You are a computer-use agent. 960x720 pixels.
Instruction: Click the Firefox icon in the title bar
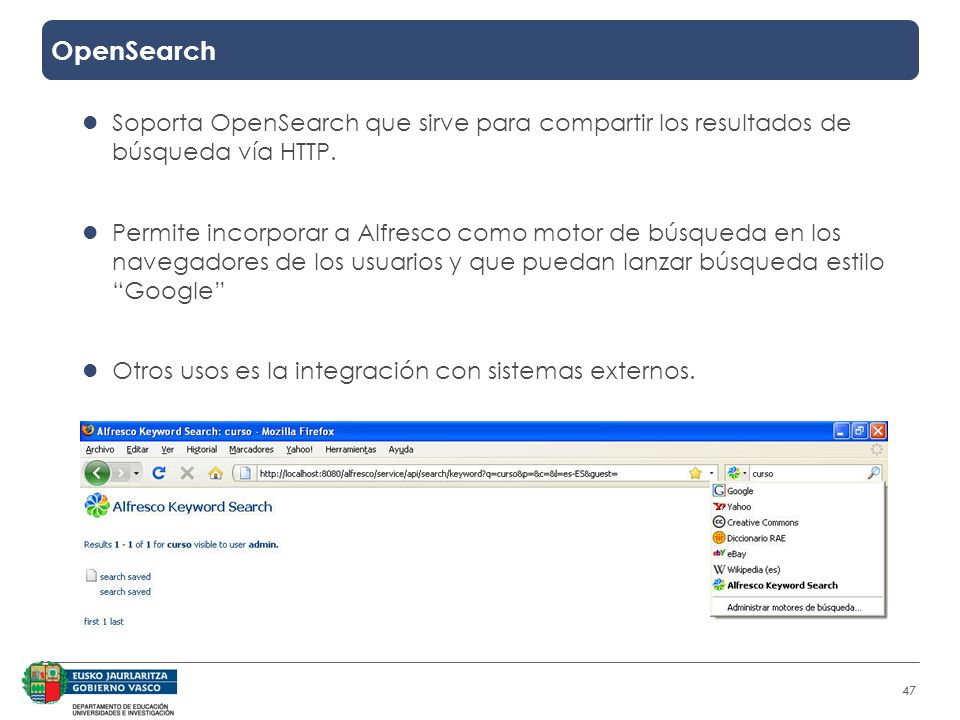[88, 430]
